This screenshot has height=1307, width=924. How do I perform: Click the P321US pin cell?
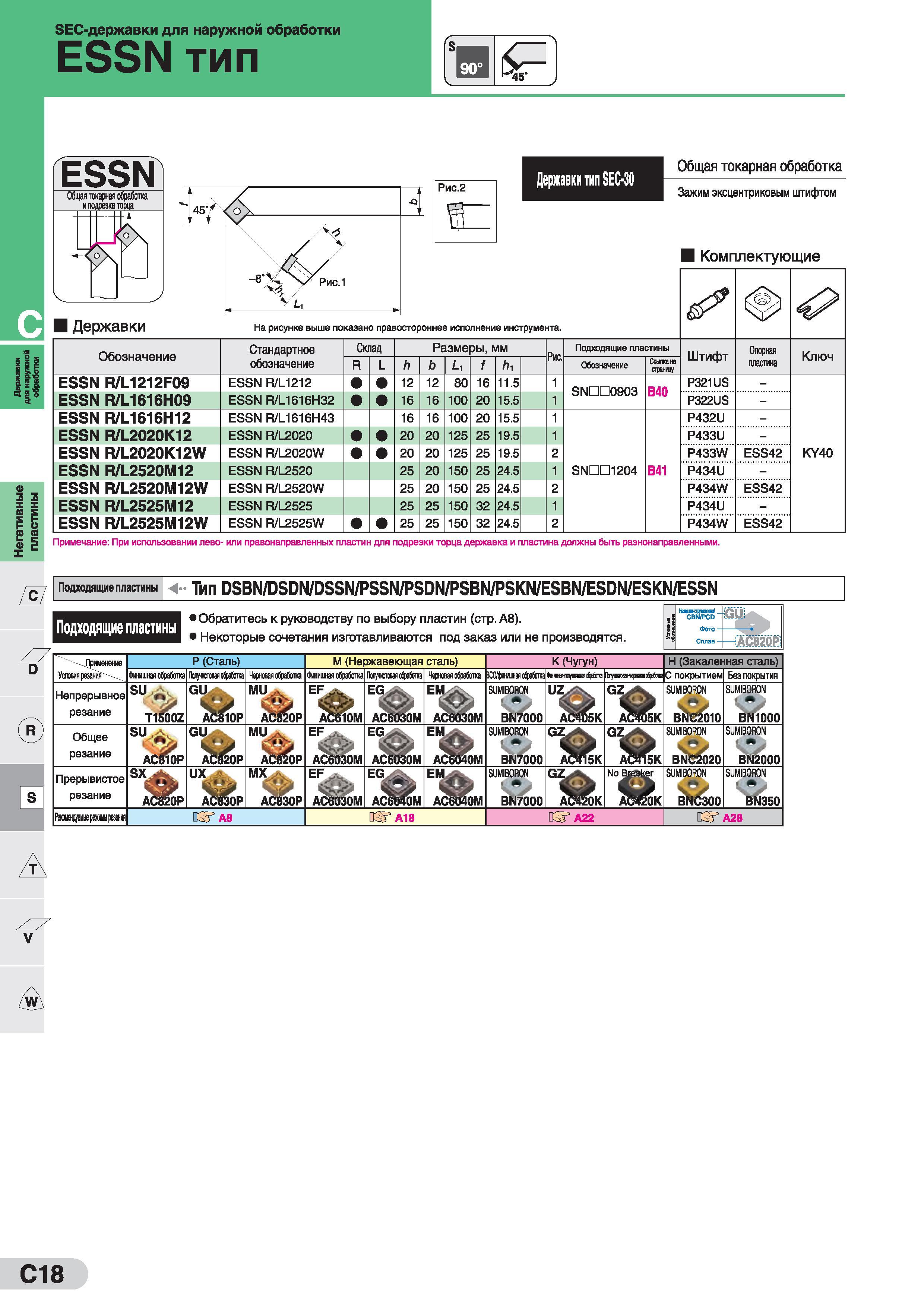[x=708, y=383]
